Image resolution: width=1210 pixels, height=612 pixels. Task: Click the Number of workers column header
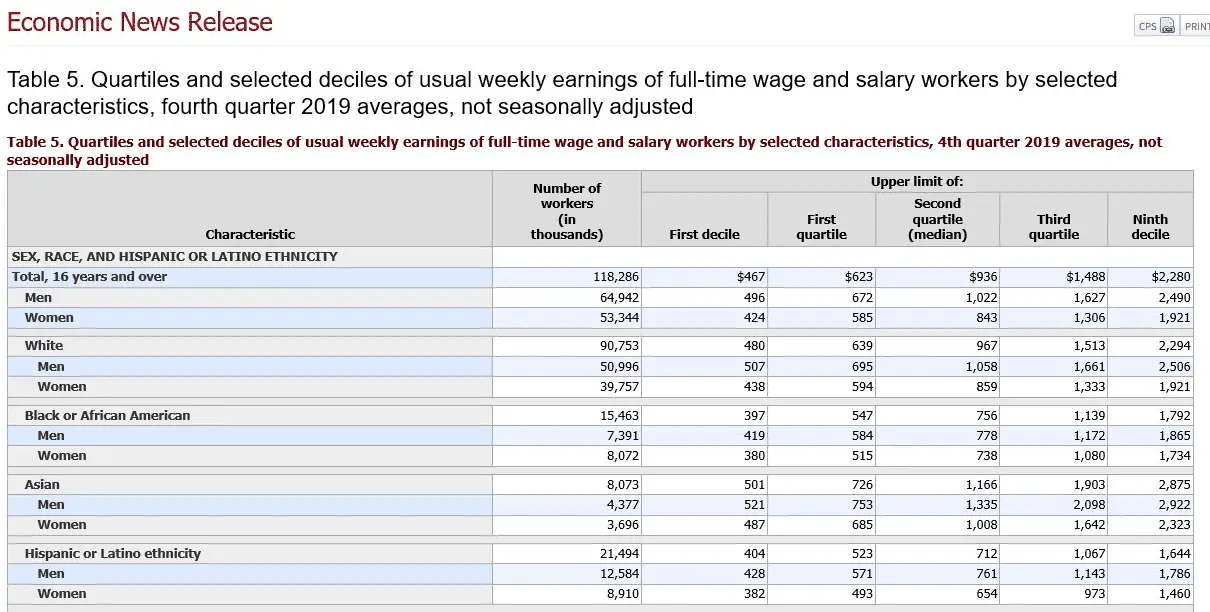[x=567, y=211]
